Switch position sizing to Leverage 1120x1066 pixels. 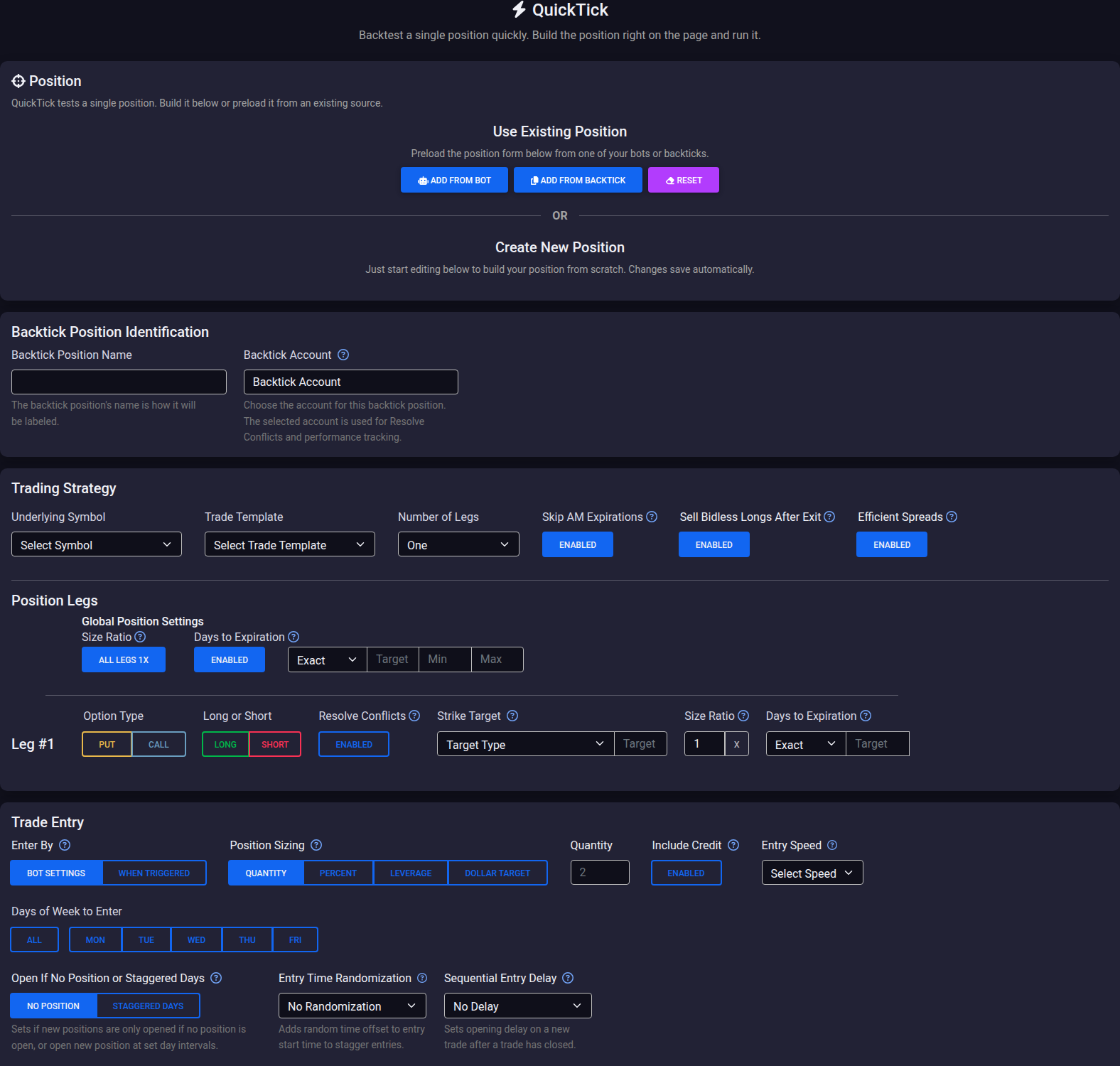tap(411, 873)
